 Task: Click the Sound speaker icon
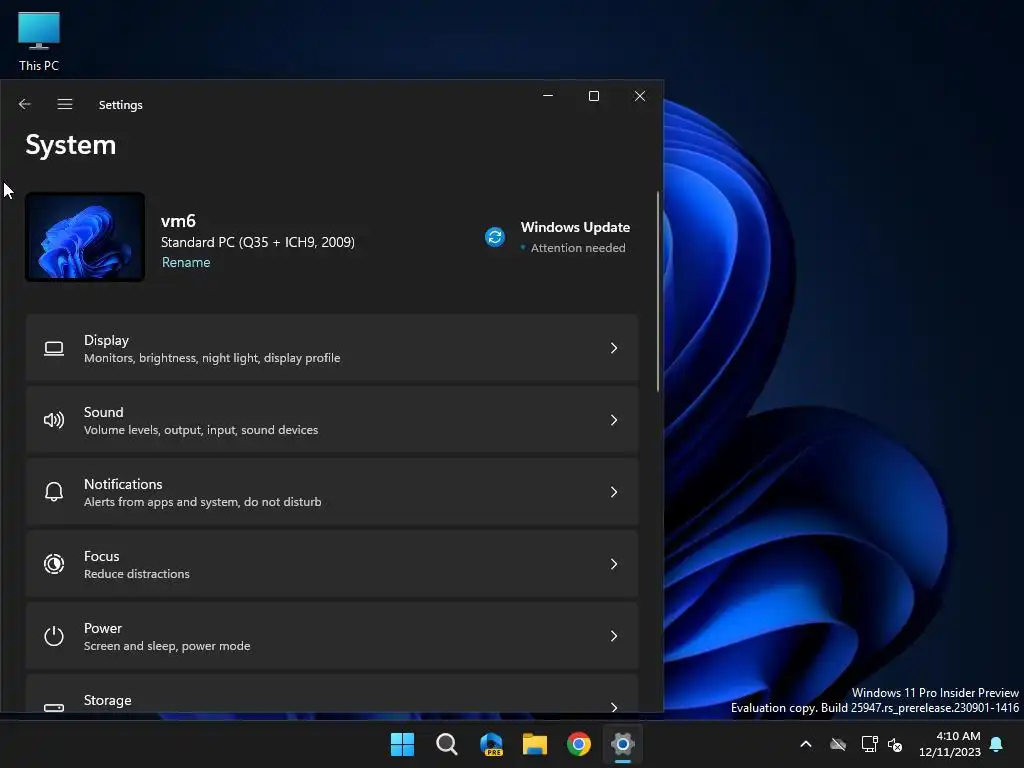(54, 420)
